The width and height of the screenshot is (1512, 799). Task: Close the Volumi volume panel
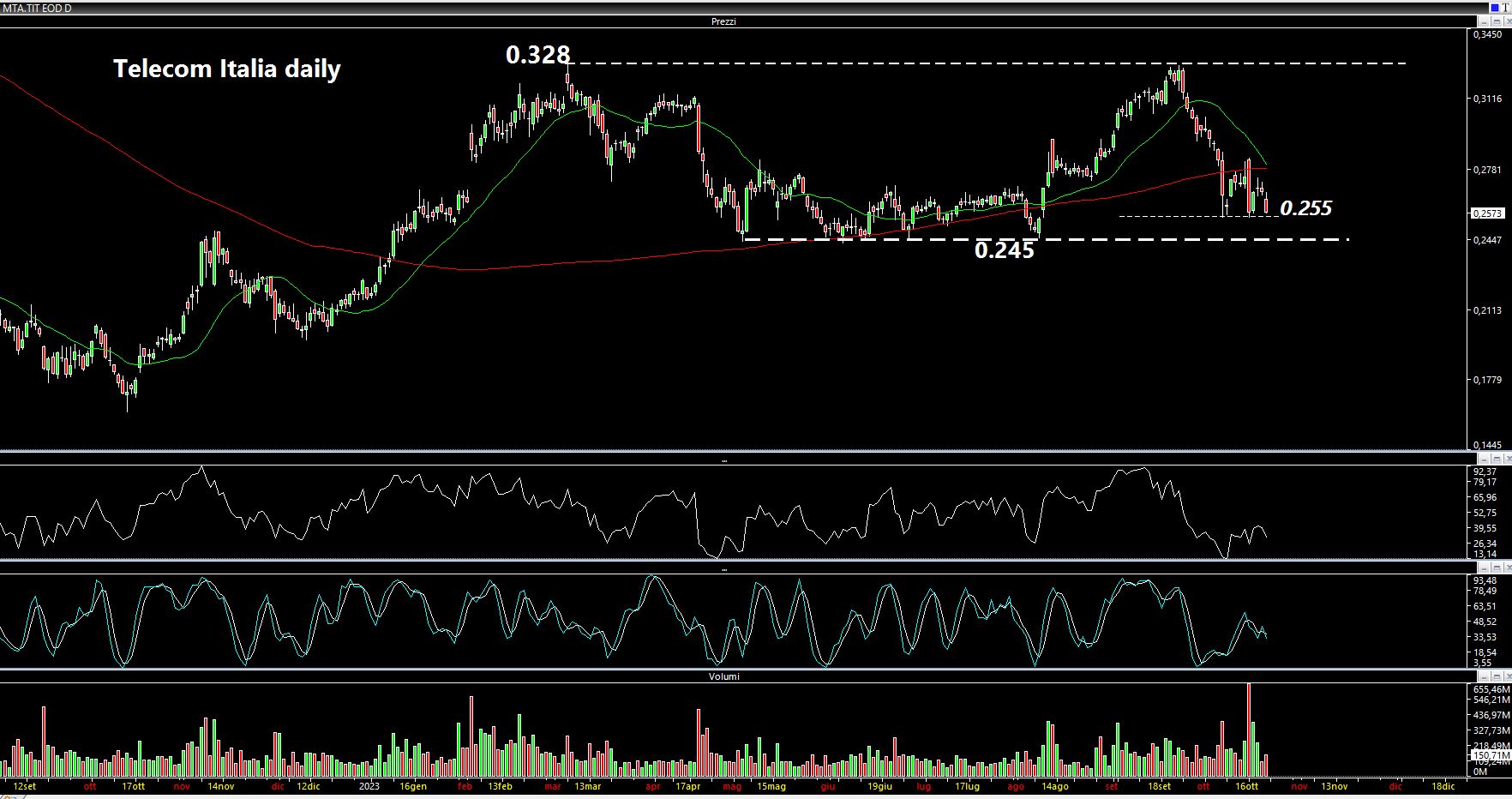point(1508,676)
